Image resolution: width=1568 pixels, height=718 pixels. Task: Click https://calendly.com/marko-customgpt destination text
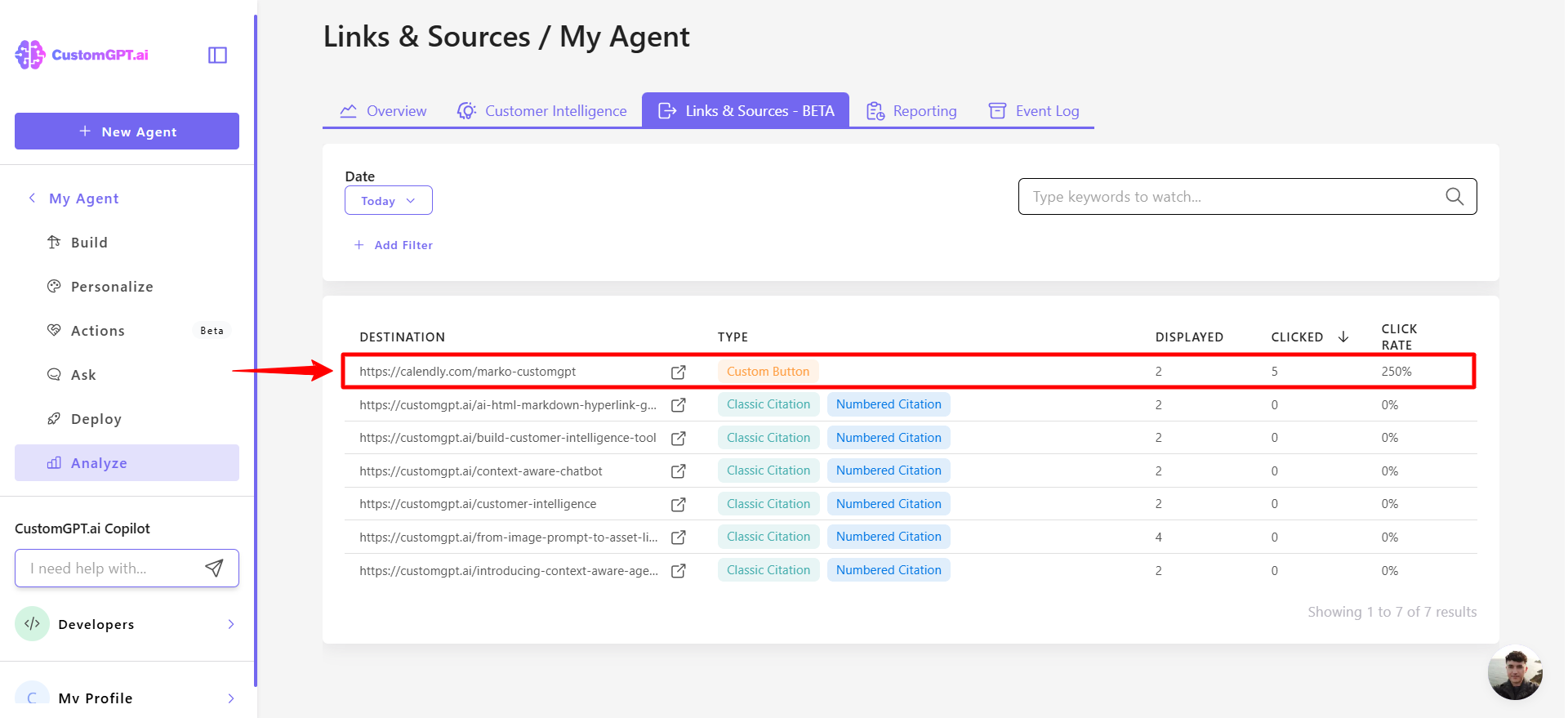click(x=467, y=372)
